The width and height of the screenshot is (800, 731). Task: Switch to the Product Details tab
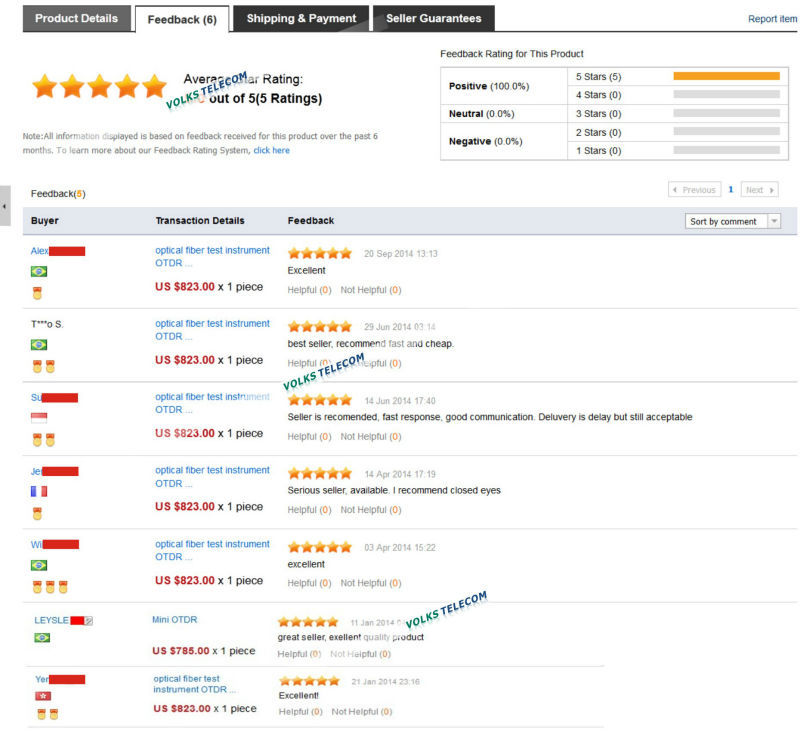pyautogui.click(x=76, y=18)
